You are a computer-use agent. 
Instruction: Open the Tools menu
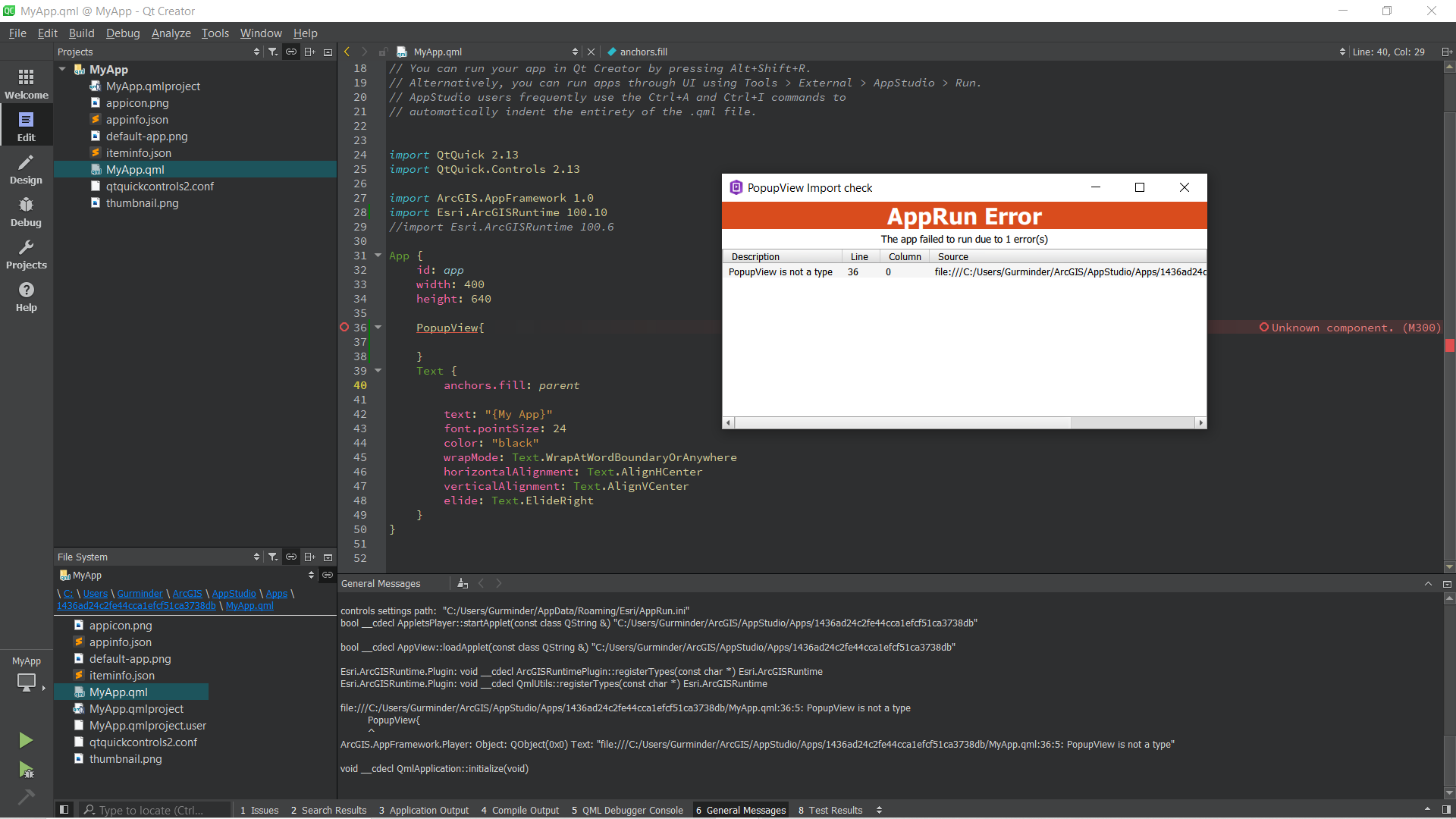click(x=215, y=33)
